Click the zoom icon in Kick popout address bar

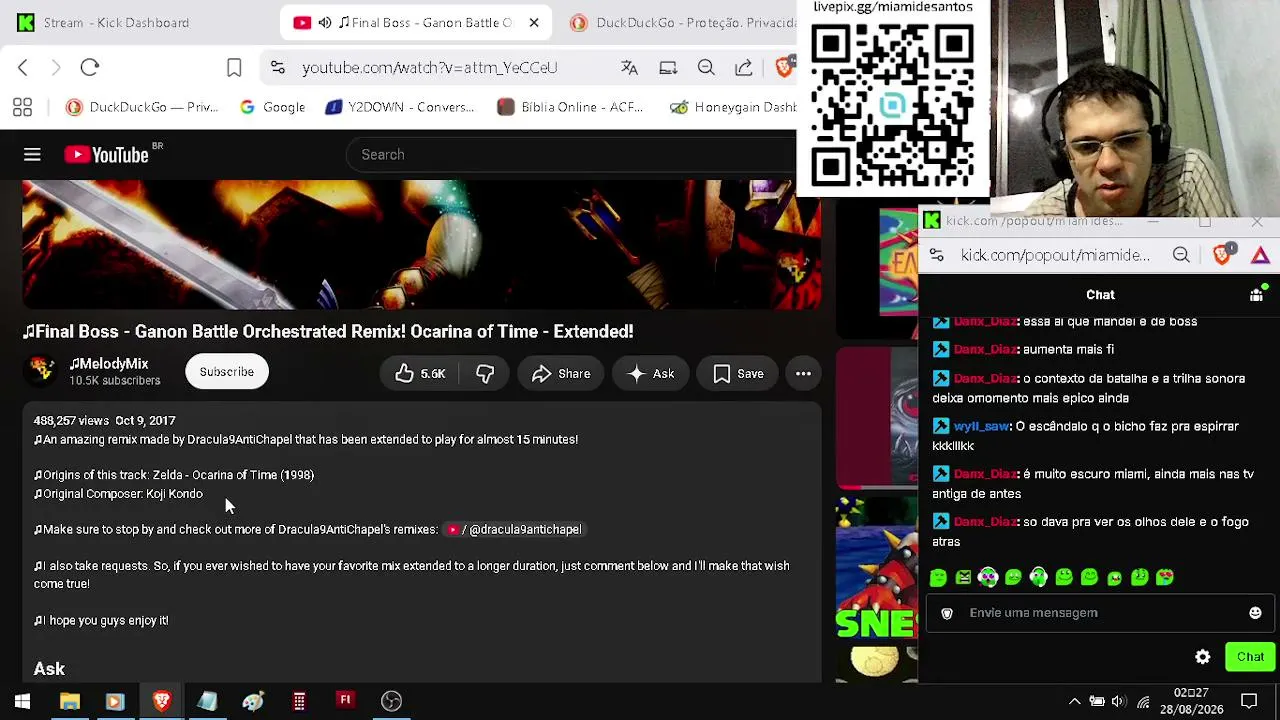[1181, 255]
